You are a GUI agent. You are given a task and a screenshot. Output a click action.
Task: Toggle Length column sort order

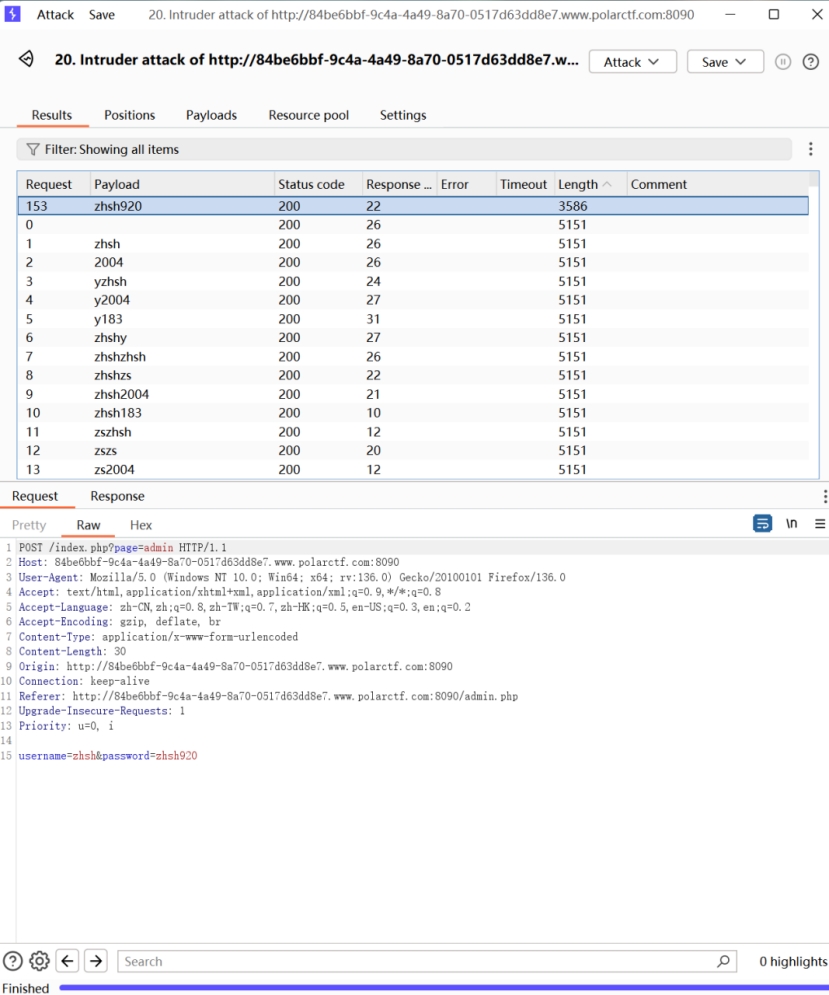click(x=590, y=184)
